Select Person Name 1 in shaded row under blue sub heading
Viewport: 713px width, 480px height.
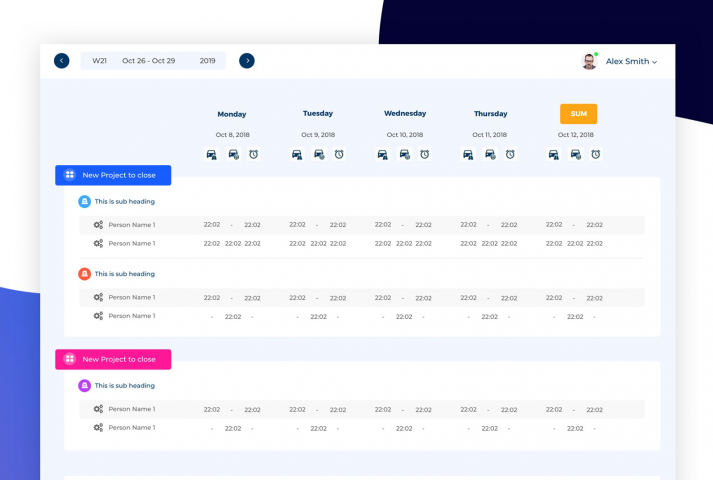[132, 225]
